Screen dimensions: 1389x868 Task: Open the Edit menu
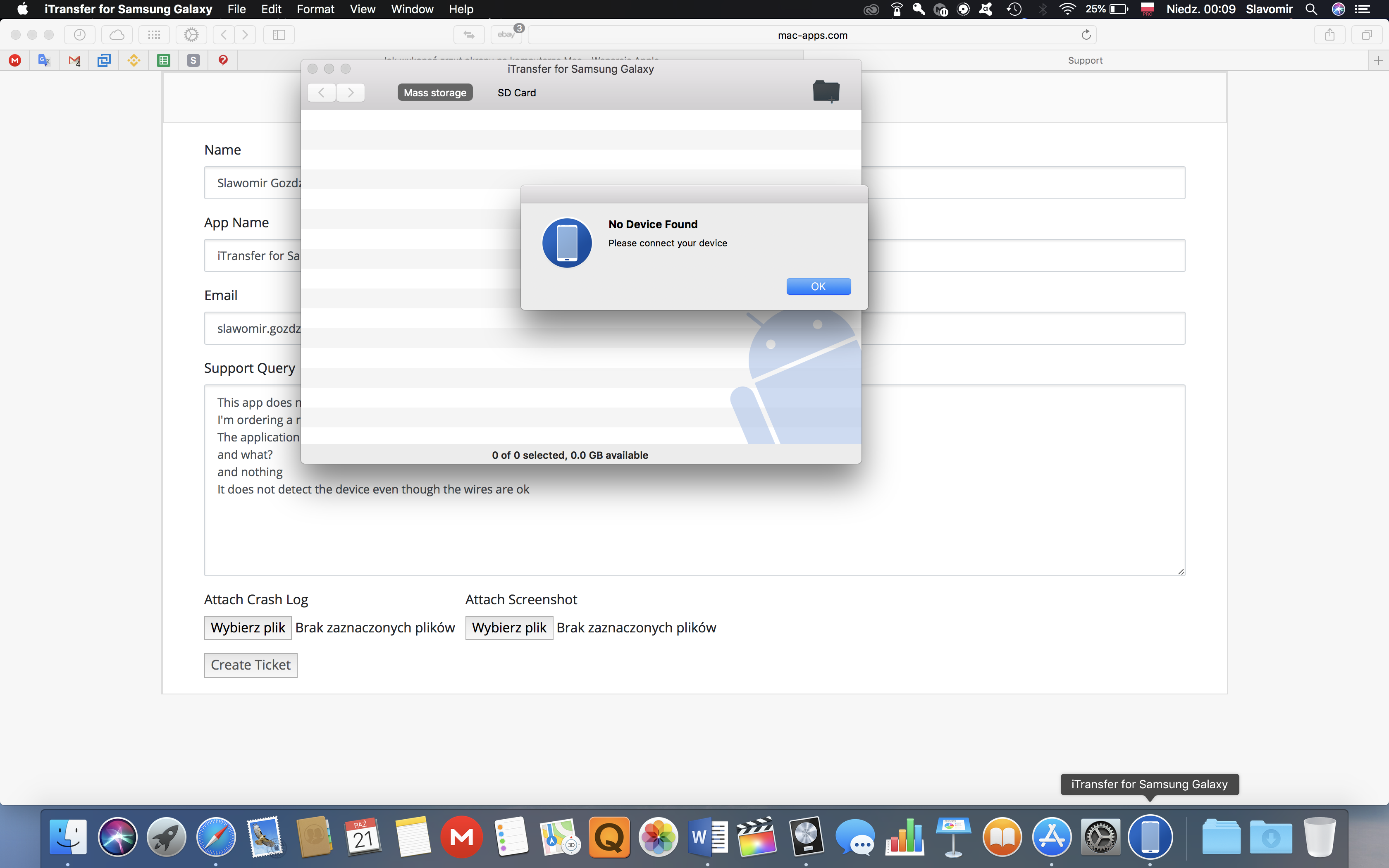271,9
